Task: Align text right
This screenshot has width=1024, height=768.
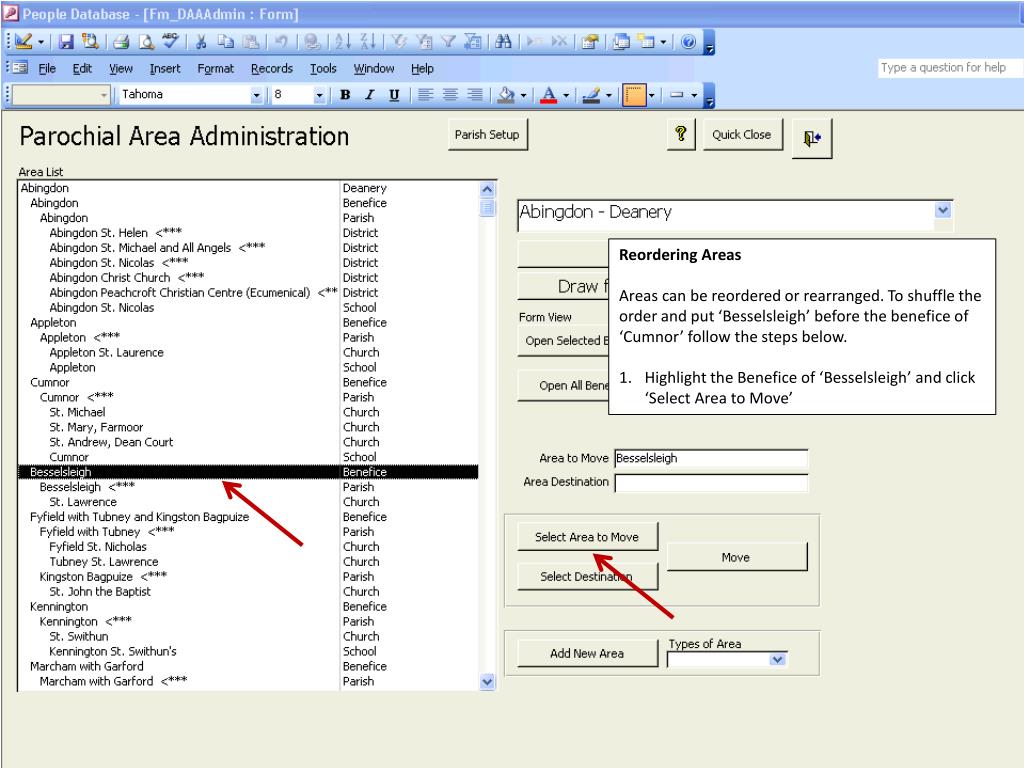Action: (475, 95)
